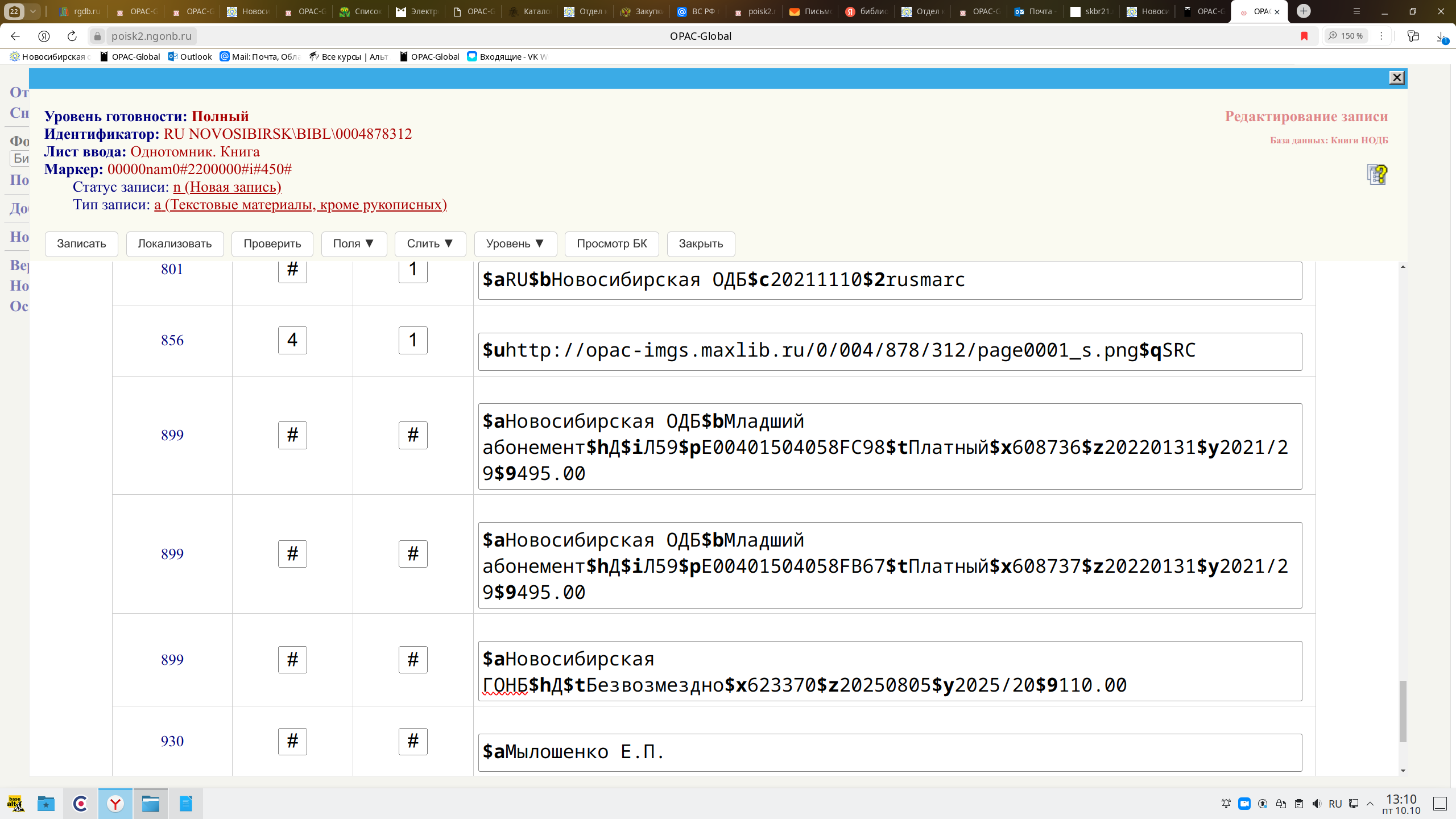Open downloads icon in browser toolbar
Screen dimensions: 1456x819
[1441, 36]
